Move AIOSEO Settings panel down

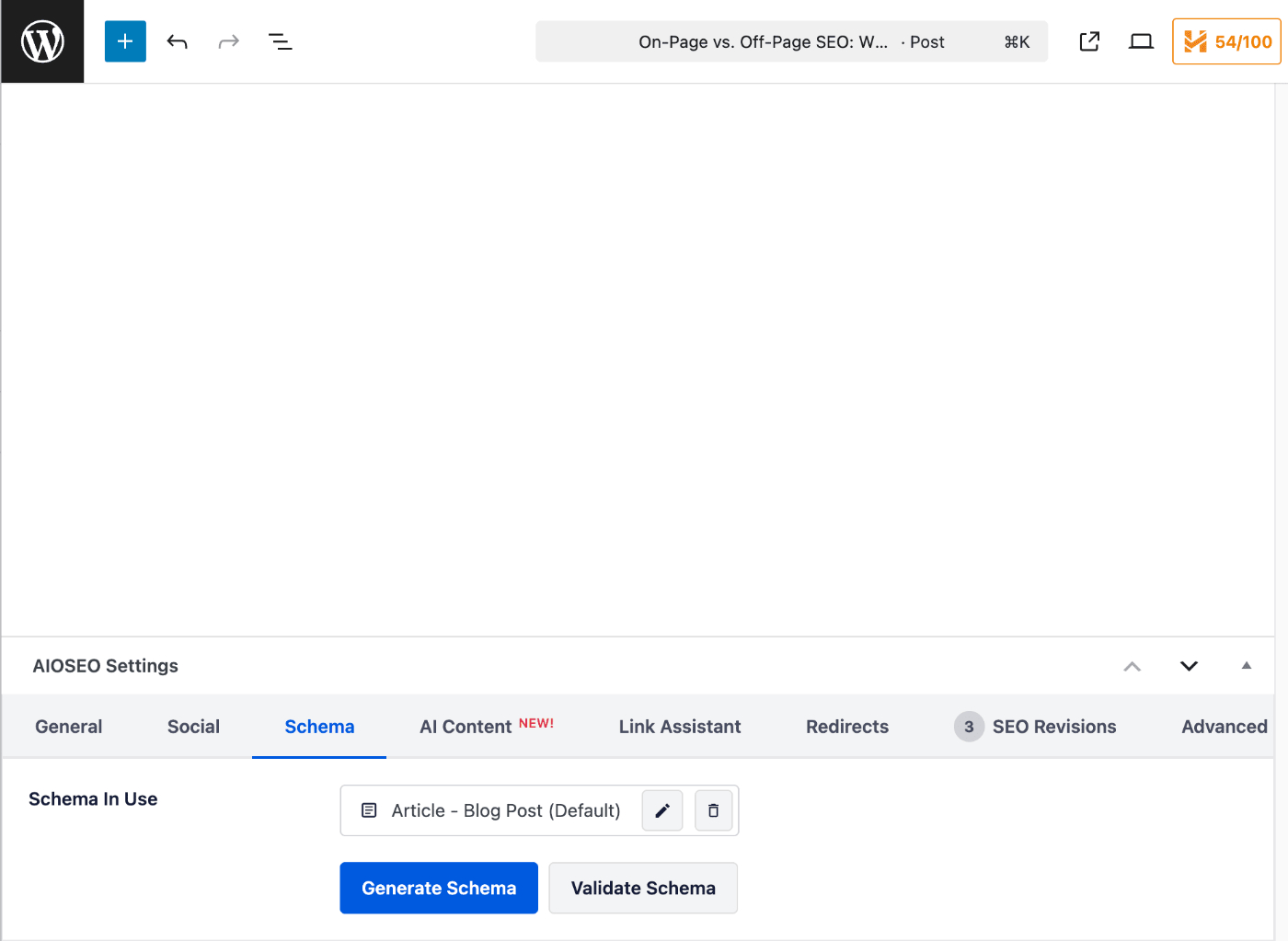pos(1189,666)
